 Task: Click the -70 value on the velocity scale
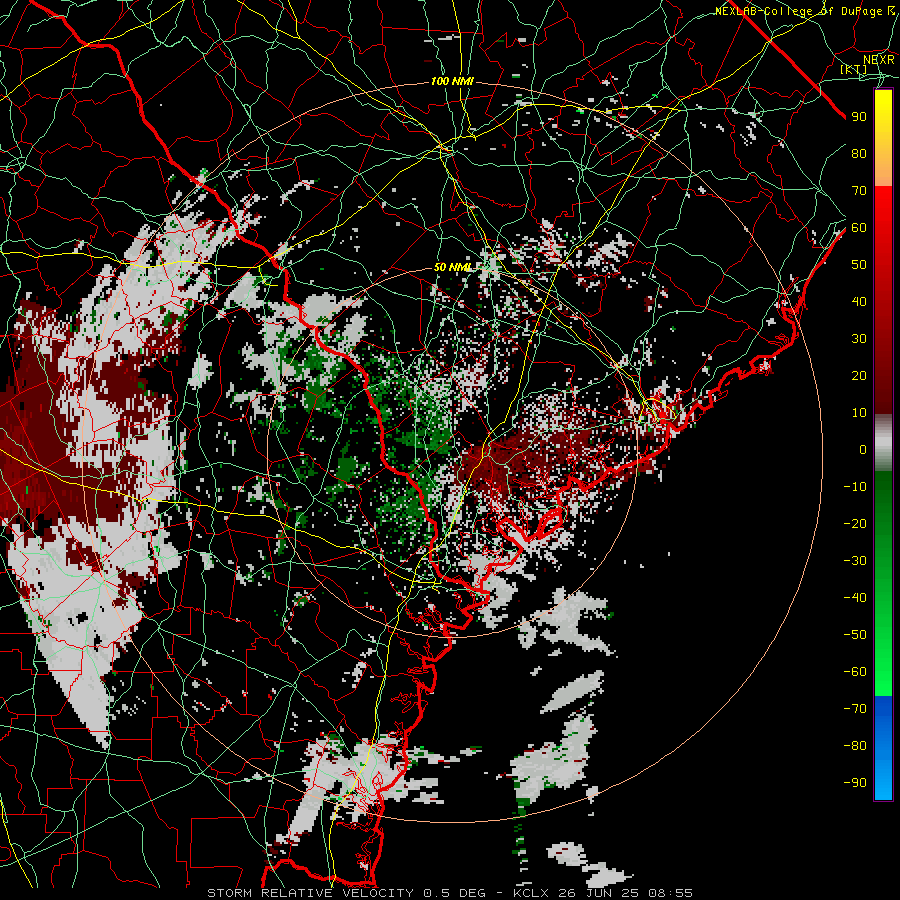click(x=855, y=709)
